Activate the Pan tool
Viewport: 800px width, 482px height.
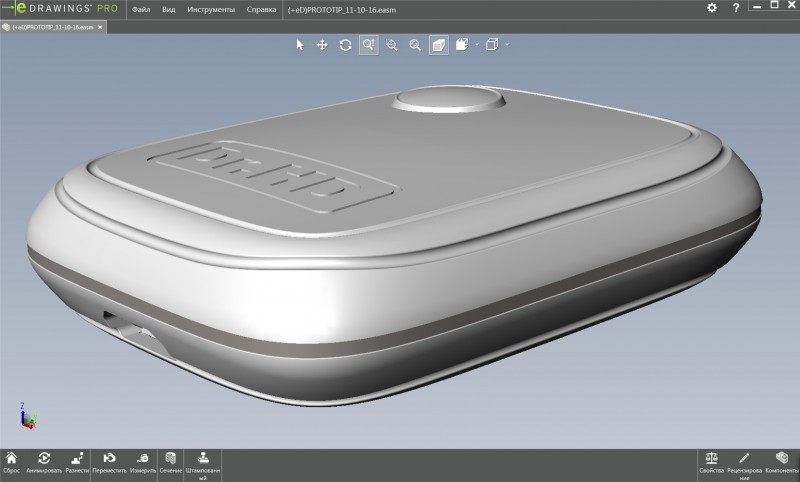322,45
